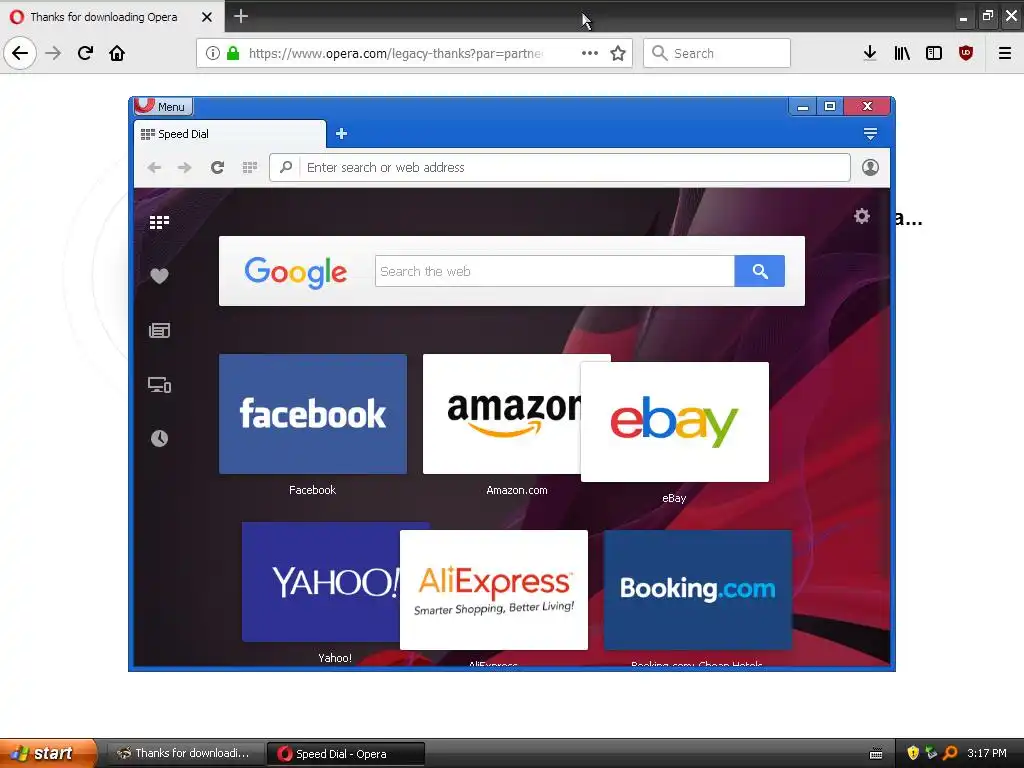Open a new Firefox tab
The width and height of the screenshot is (1024, 768).
point(241,16)
